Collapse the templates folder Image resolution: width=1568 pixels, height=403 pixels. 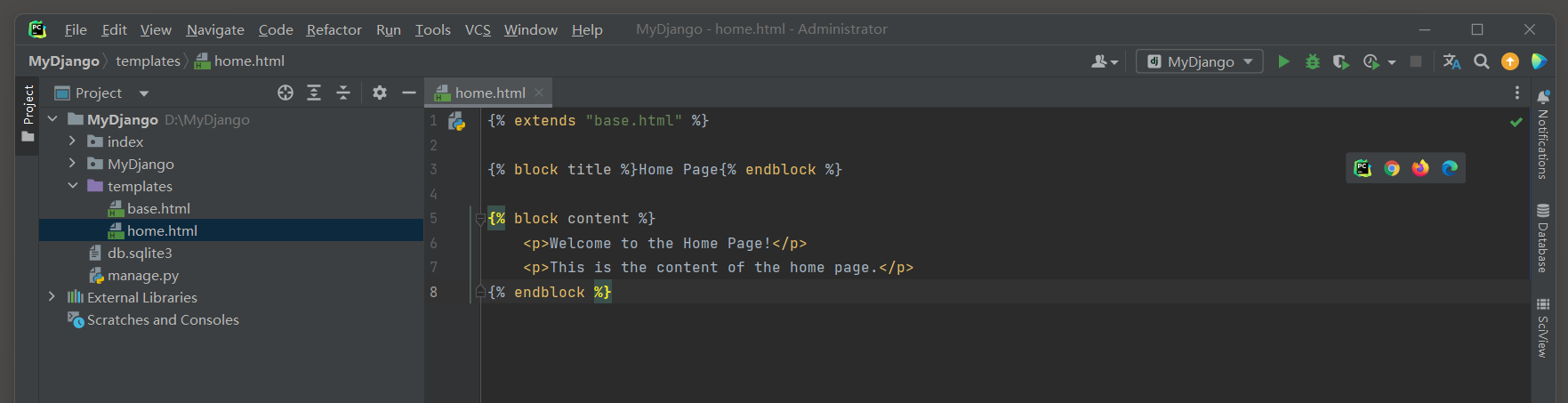click(x=72, y=186)
